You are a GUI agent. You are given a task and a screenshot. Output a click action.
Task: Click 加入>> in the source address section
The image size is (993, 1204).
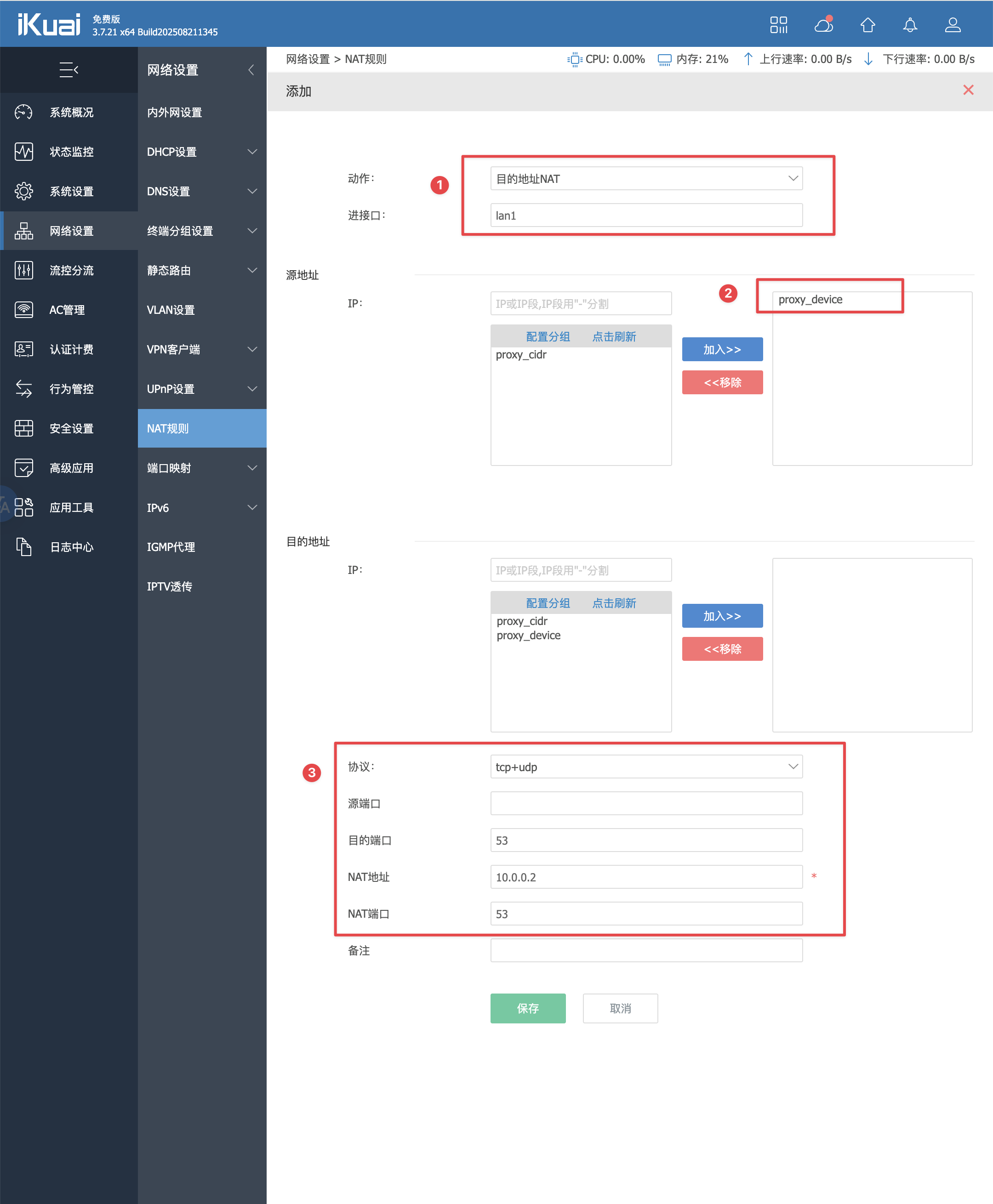[722, 349]
